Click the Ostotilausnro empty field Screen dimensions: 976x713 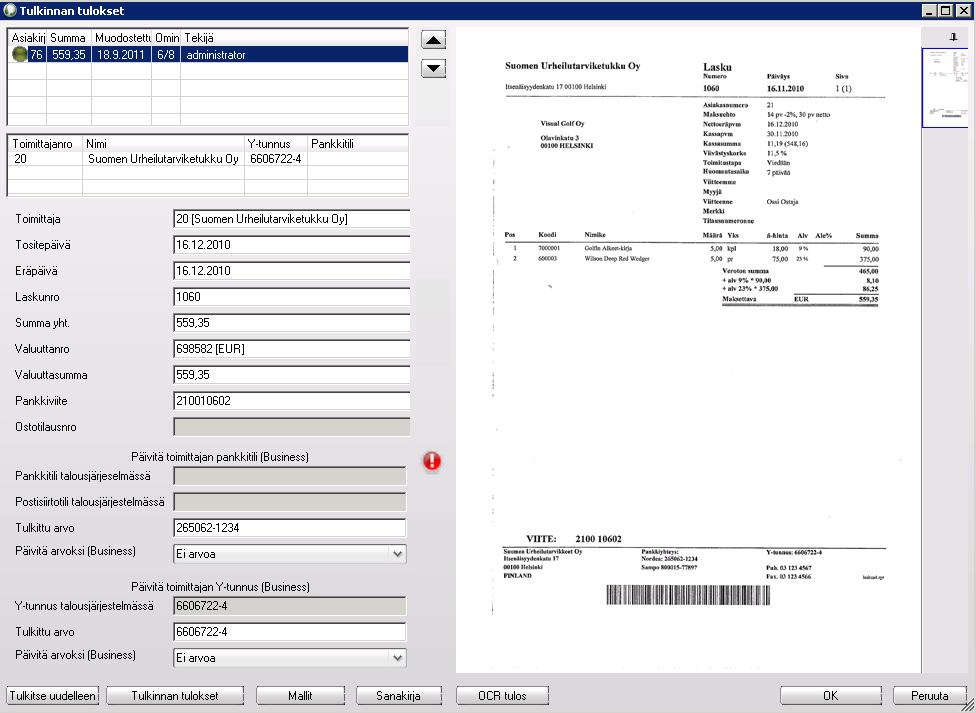coord(291,427)
